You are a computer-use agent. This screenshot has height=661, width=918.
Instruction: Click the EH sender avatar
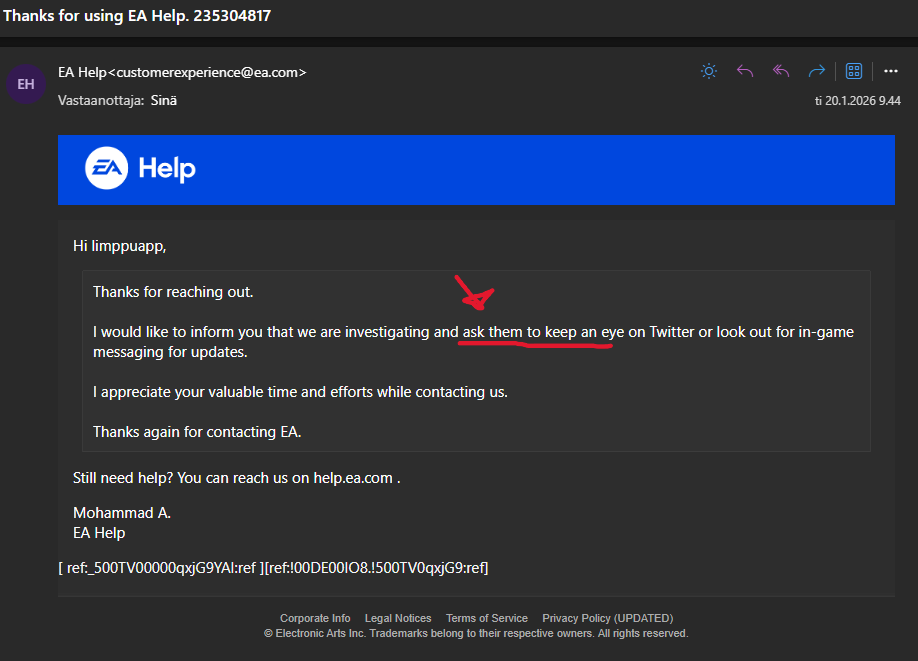coord(25,84)
